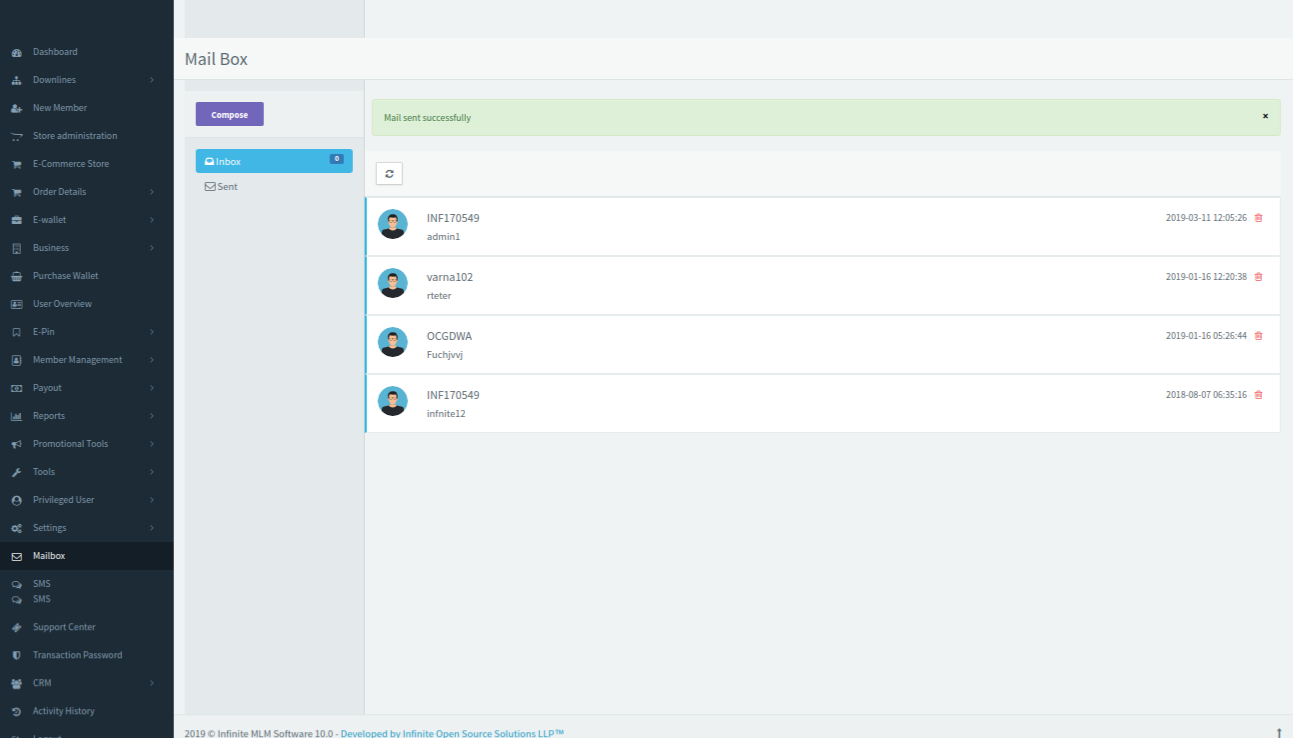Expand the Payout submenu chevron
Image resolution: width=1293 pixels, height=738 pixels.
click(x=152, y=388)
